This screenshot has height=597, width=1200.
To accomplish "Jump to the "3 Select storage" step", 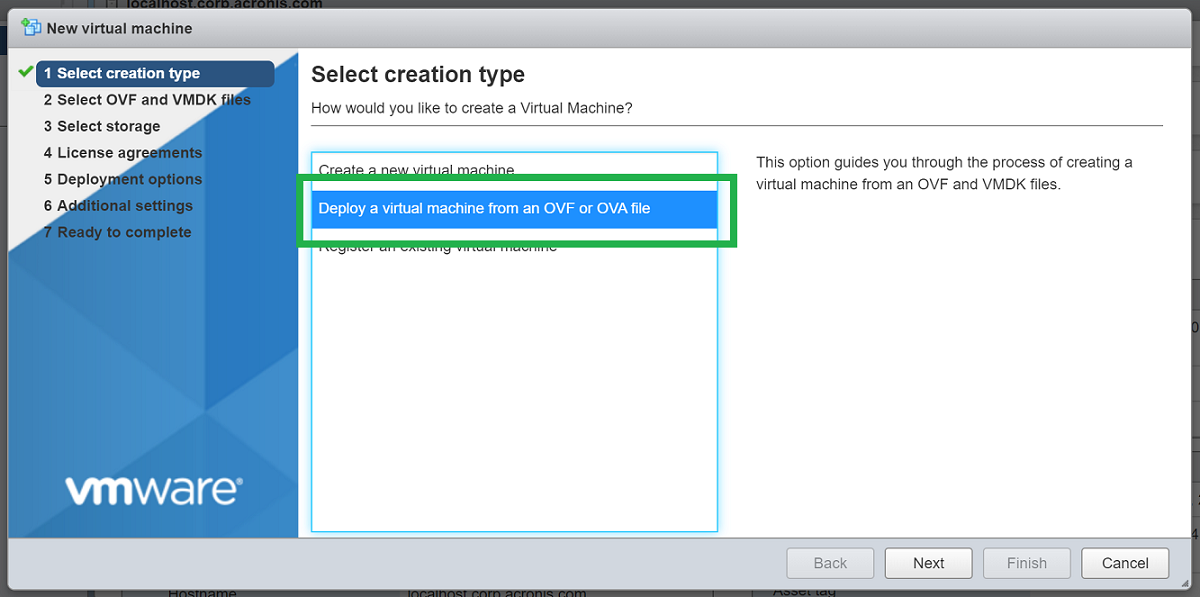I will pyautogui.click(x=102, y=126).
